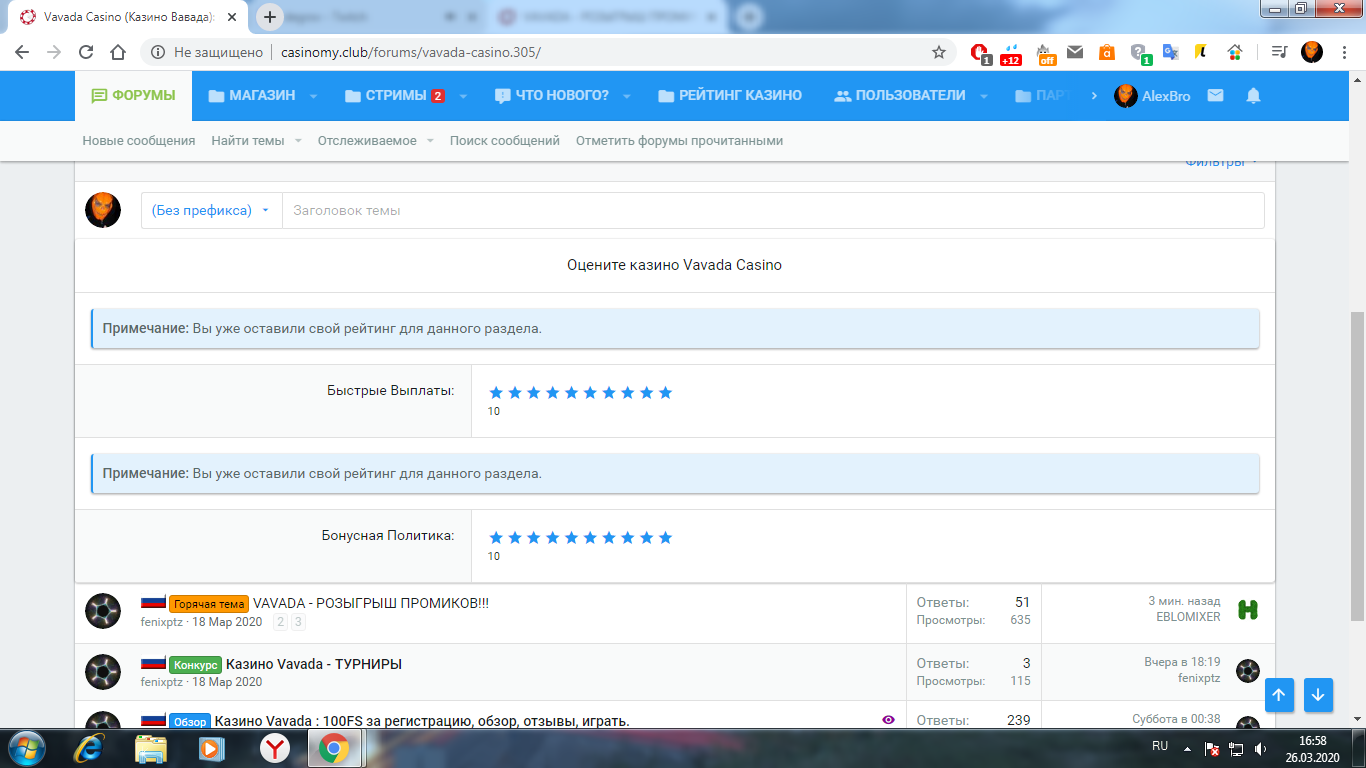Set first star in Быстрые Выплаты rating
Viewport: 1366px width, 768px height.
tap(496, 393)
